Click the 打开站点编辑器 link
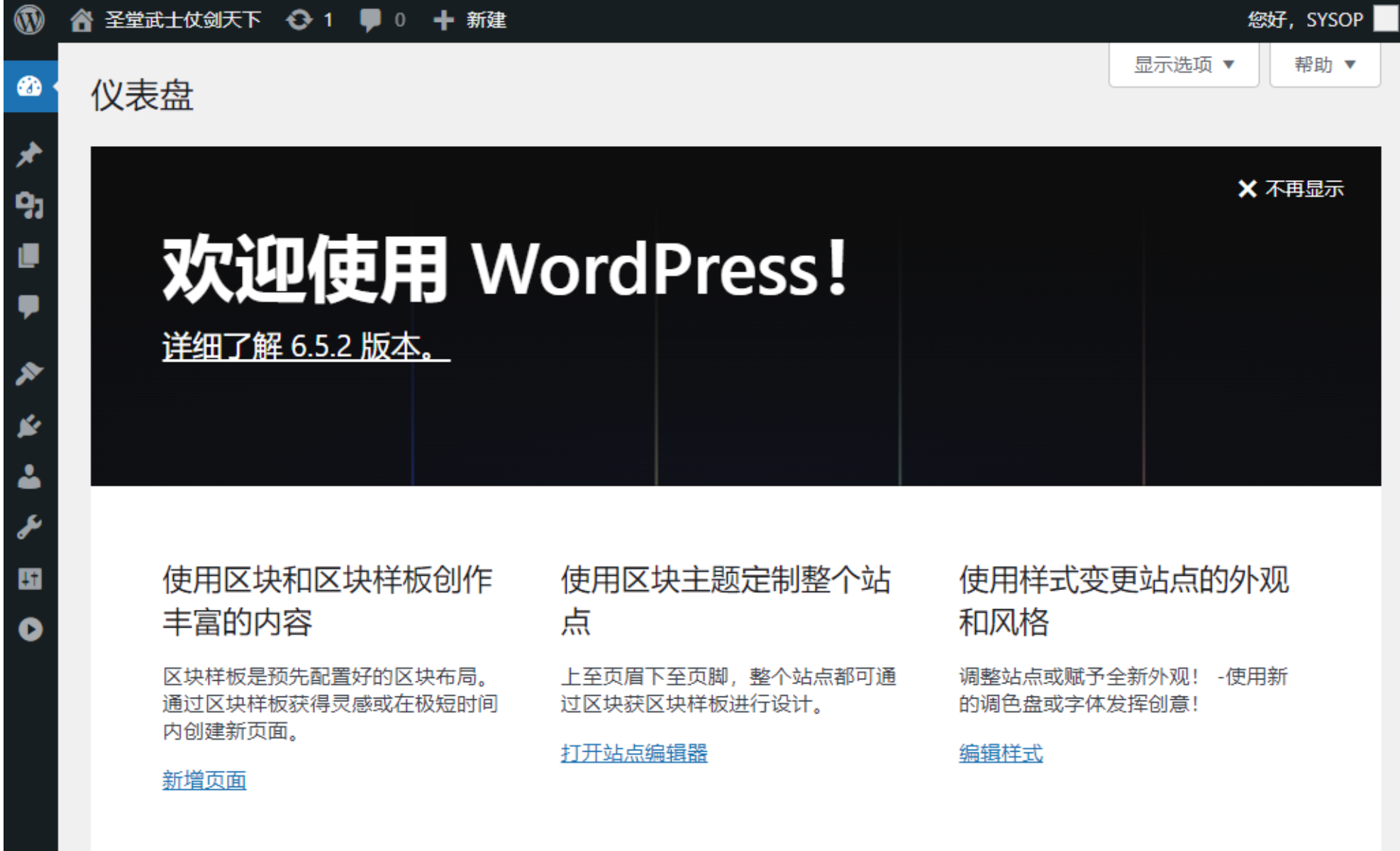Image resolution: width=1400 pixels, height=851 pixels. pos(634,753)
